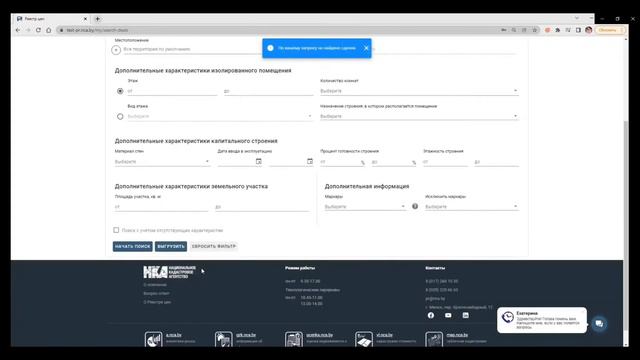
Task: Click the markers help question icon
Action: coord(415,207)
